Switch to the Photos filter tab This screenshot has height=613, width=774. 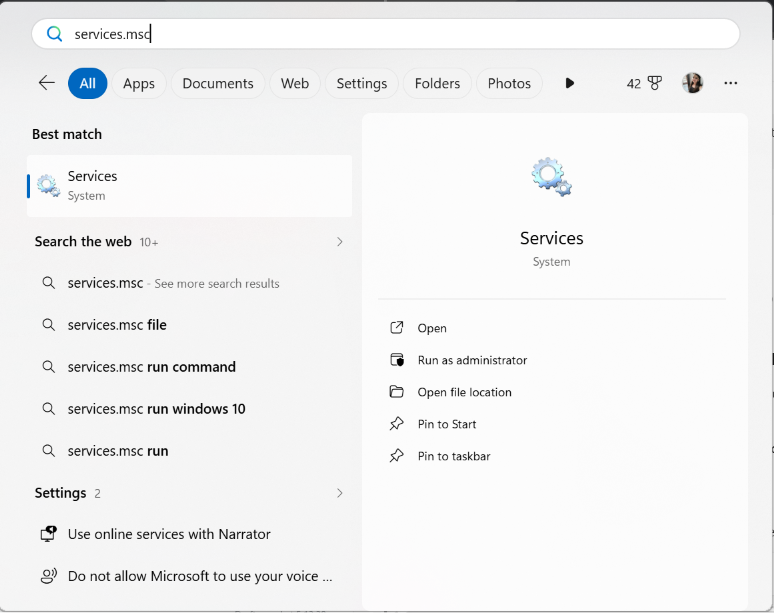pyautogui.click(x=509, y=83)
